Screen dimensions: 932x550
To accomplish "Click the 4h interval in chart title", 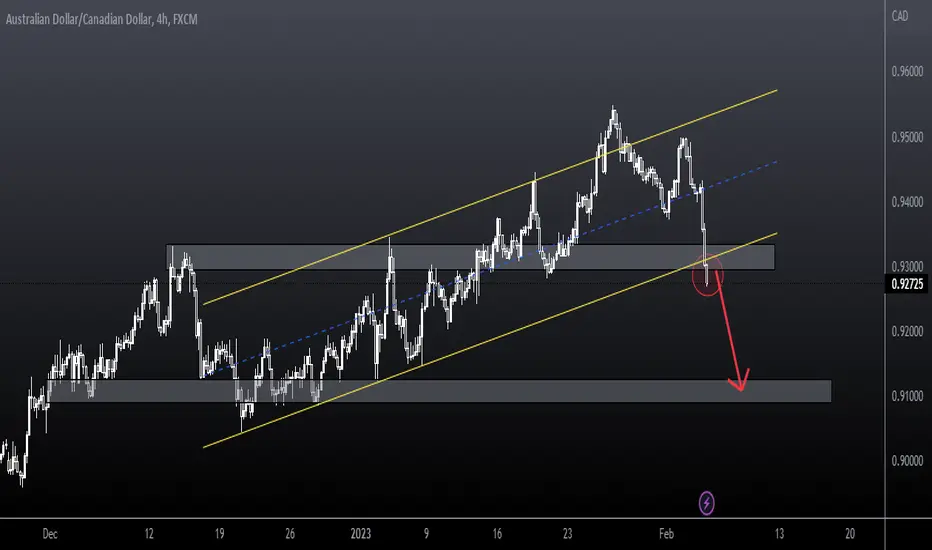I will [162, 20].
